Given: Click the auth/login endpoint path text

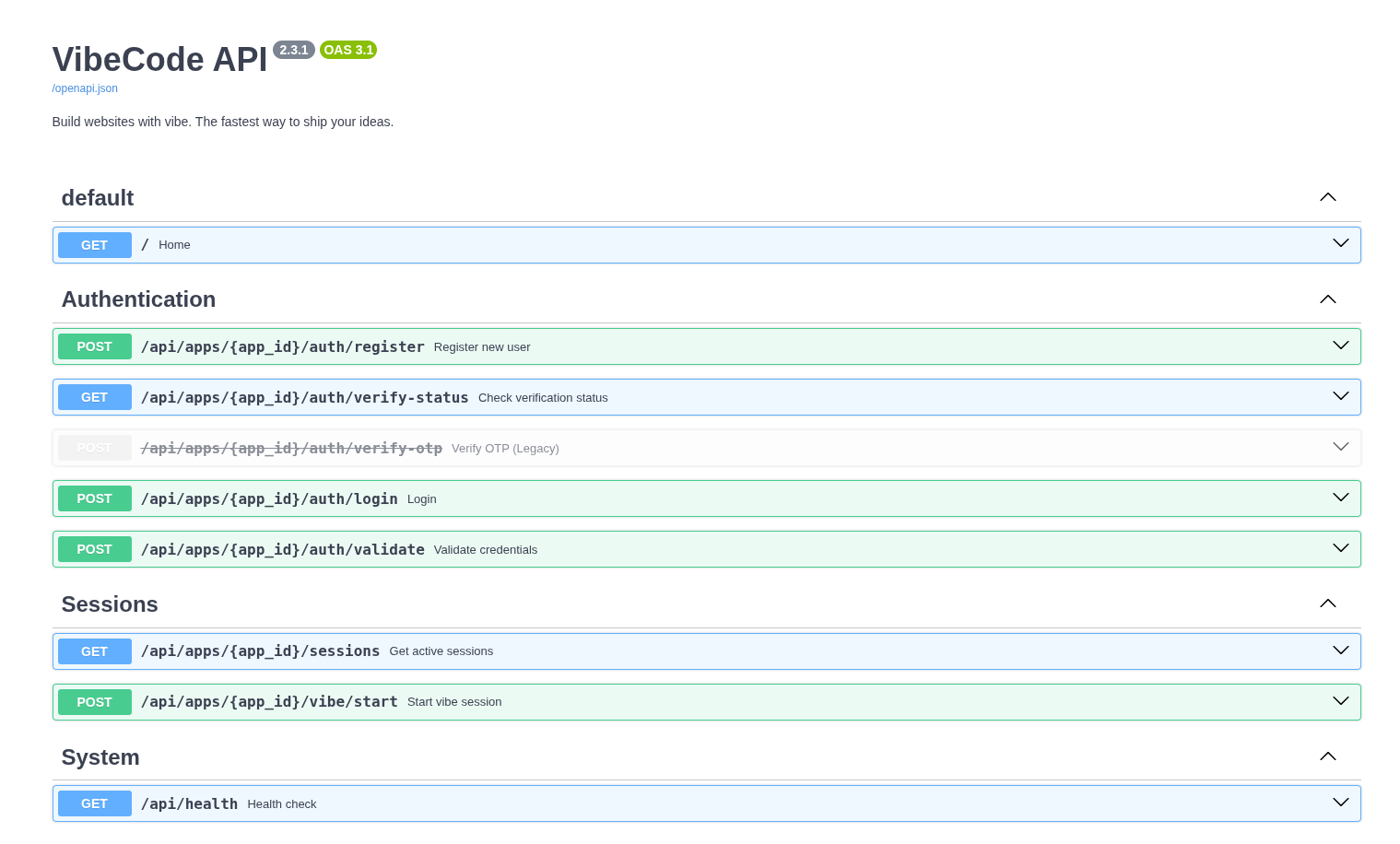Looking at the screenshot, I should click(x=269, y=498).
